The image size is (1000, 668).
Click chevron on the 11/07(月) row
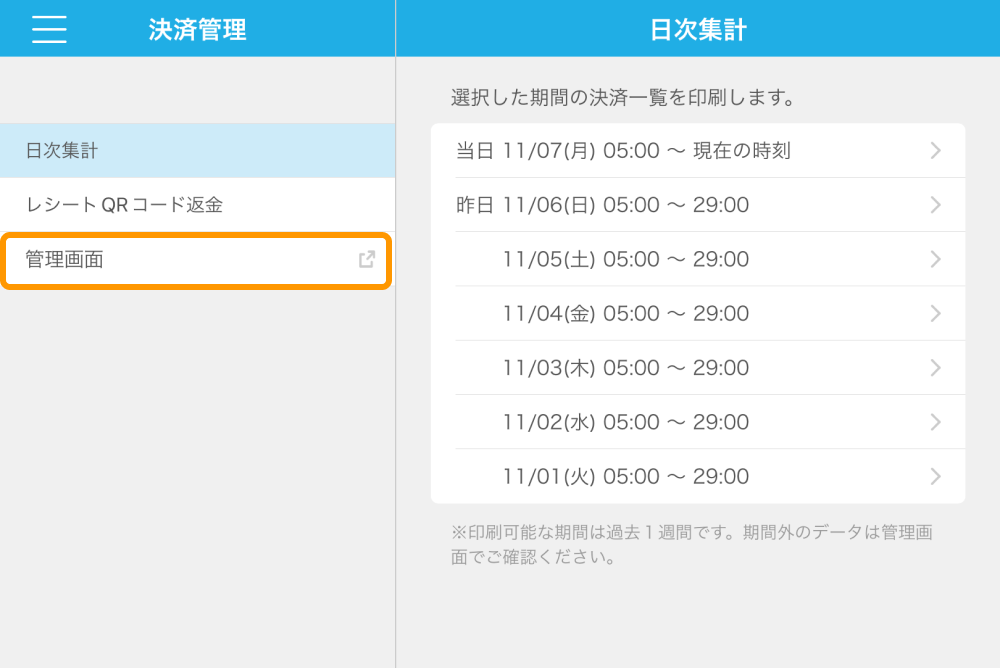pos(936,151)
